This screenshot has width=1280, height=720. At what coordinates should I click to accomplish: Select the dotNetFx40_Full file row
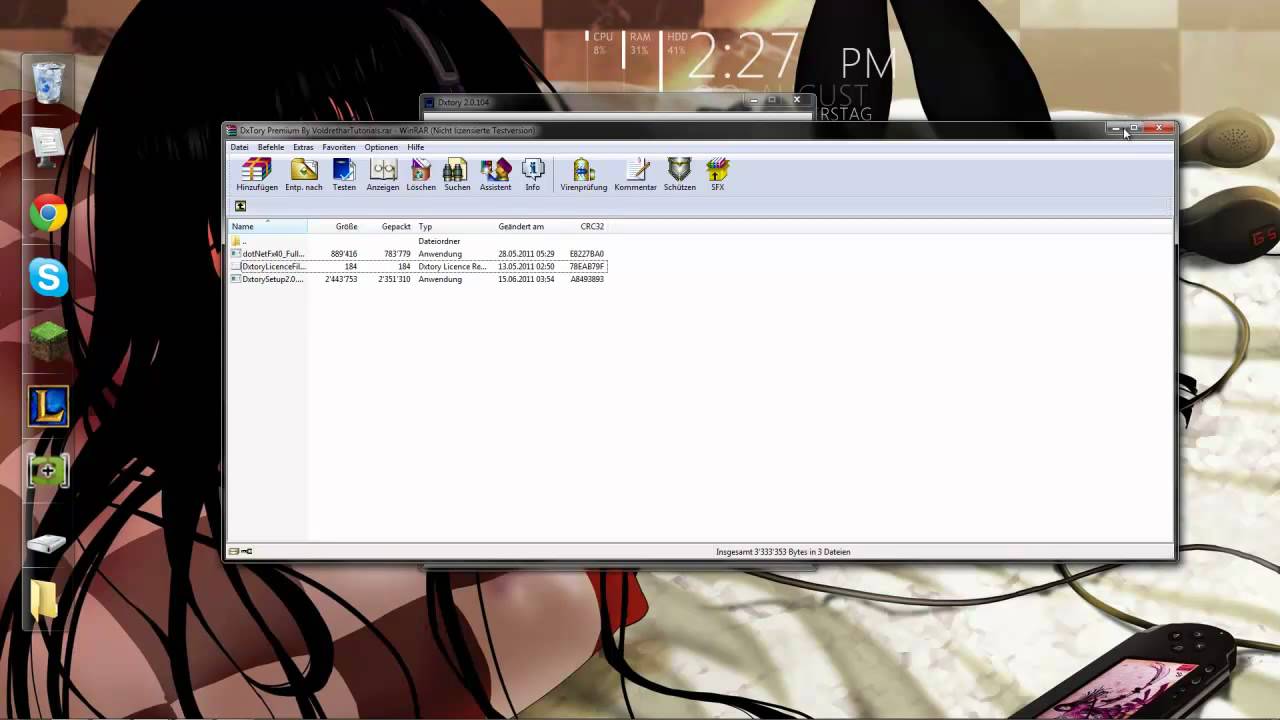[418, 254]
